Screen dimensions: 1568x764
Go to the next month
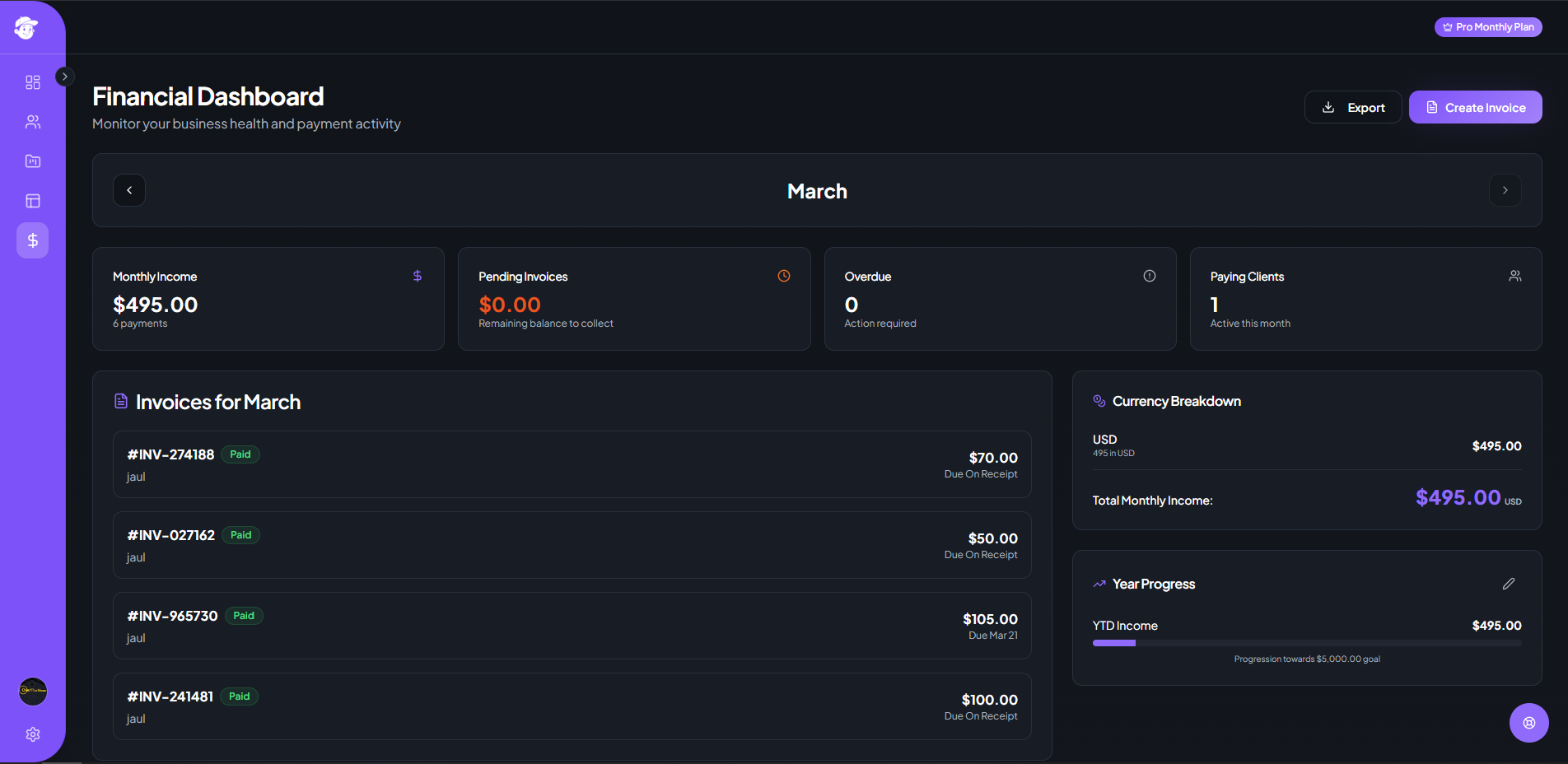tap(1505, 190)
